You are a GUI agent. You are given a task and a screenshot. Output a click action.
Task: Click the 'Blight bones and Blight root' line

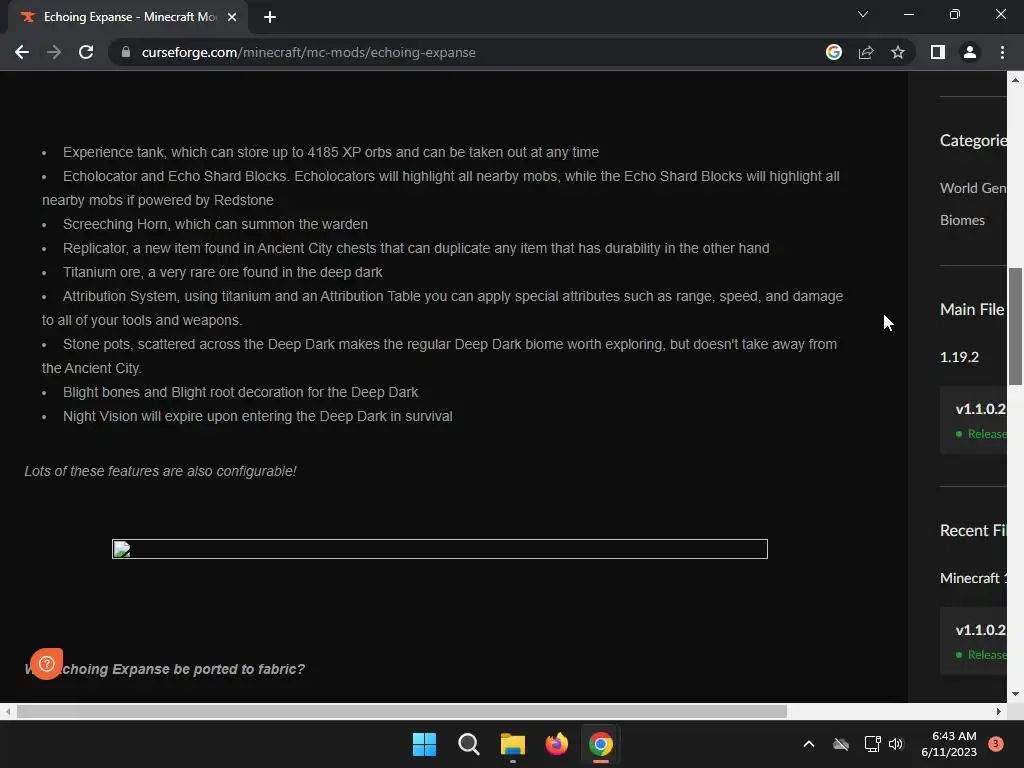[240, 392]
